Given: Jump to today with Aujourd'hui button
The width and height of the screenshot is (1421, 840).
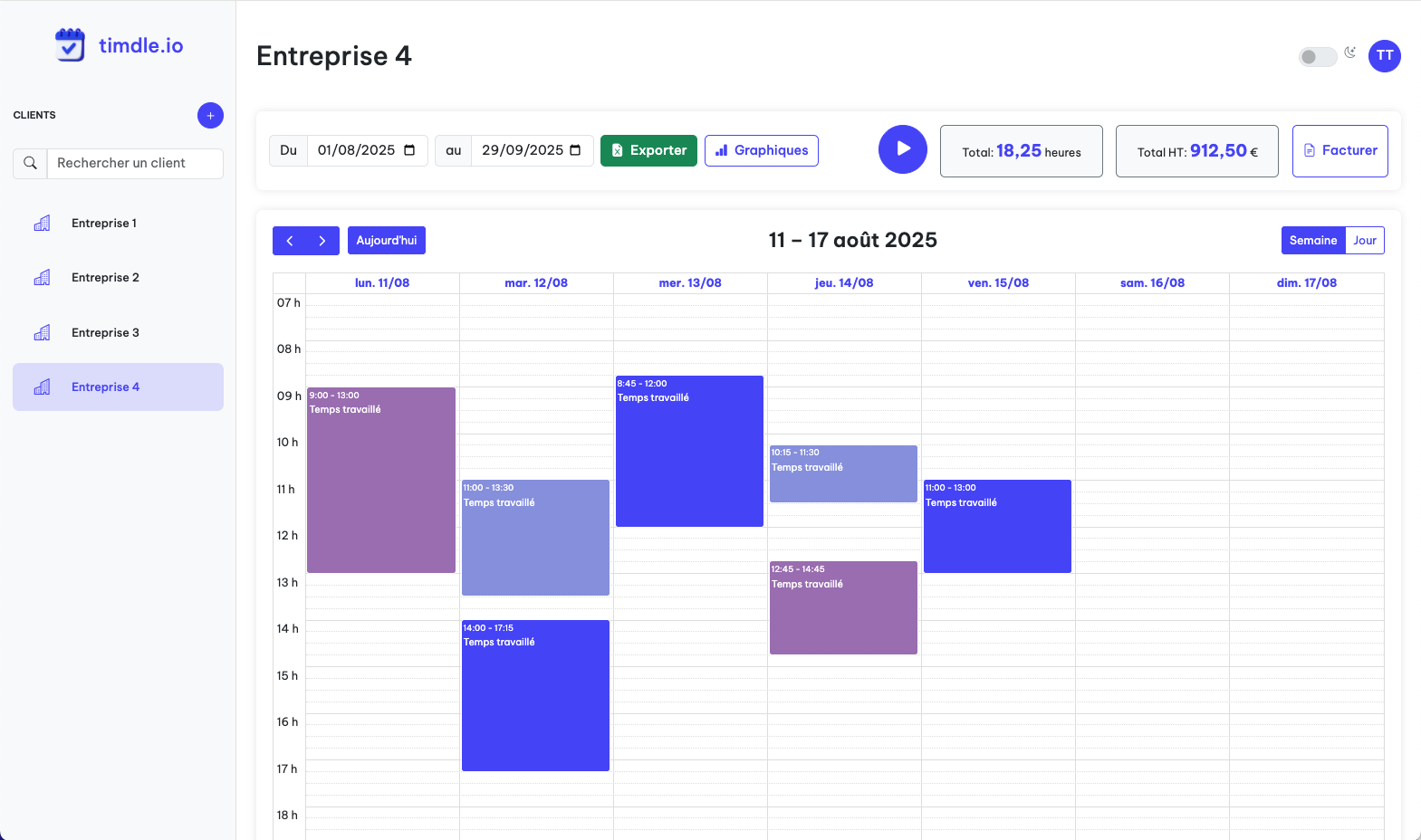Looking at the screenshot, I should pos(386,241).
